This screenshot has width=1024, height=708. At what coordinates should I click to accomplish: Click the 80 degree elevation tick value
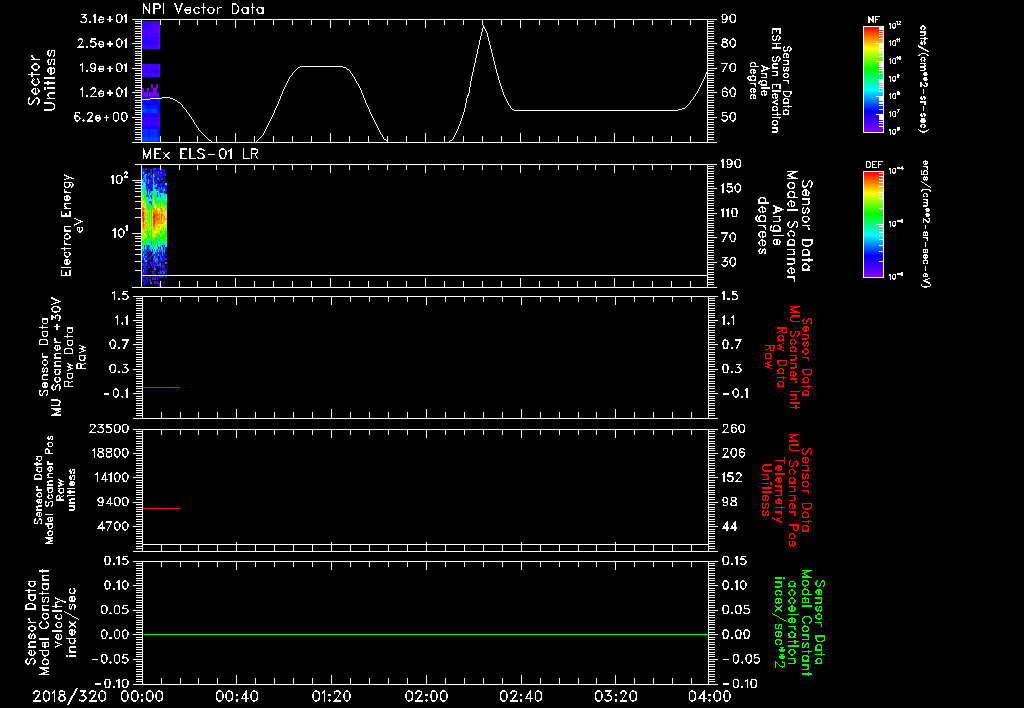(729, 43)
